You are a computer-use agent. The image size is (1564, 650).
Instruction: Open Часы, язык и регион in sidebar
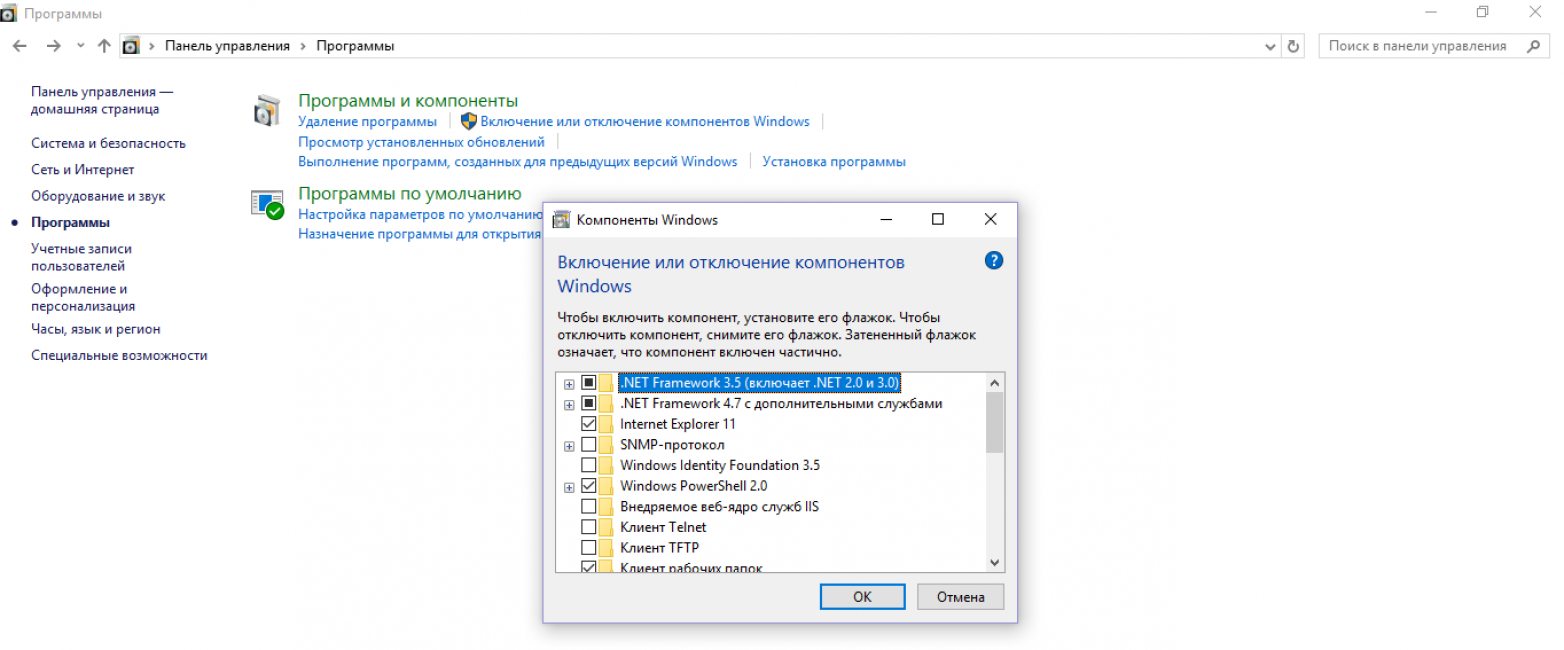pyautogui.click(x=95, y=329)
